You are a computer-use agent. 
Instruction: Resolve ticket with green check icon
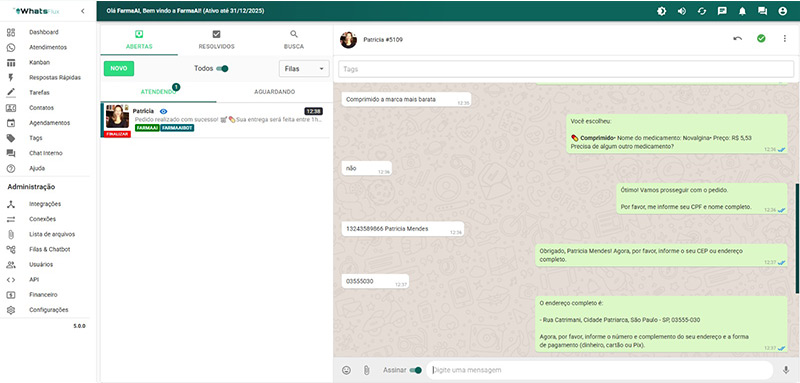coord(761,39)
